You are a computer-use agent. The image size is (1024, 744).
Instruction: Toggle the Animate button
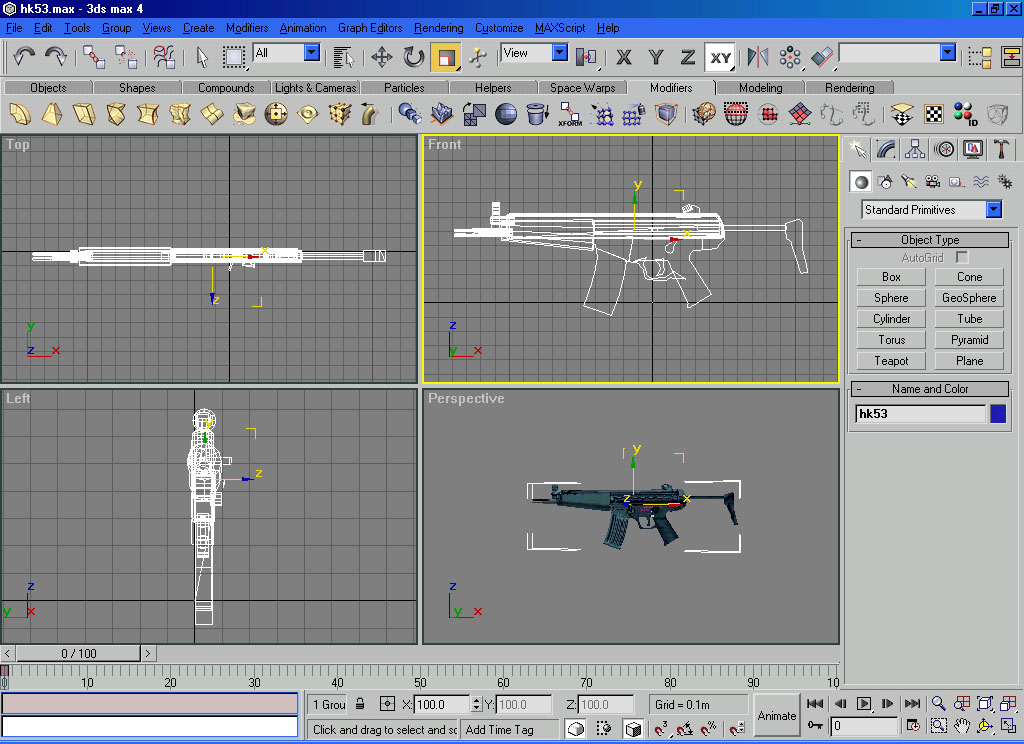pyautogui.click(x=776, y=715)
